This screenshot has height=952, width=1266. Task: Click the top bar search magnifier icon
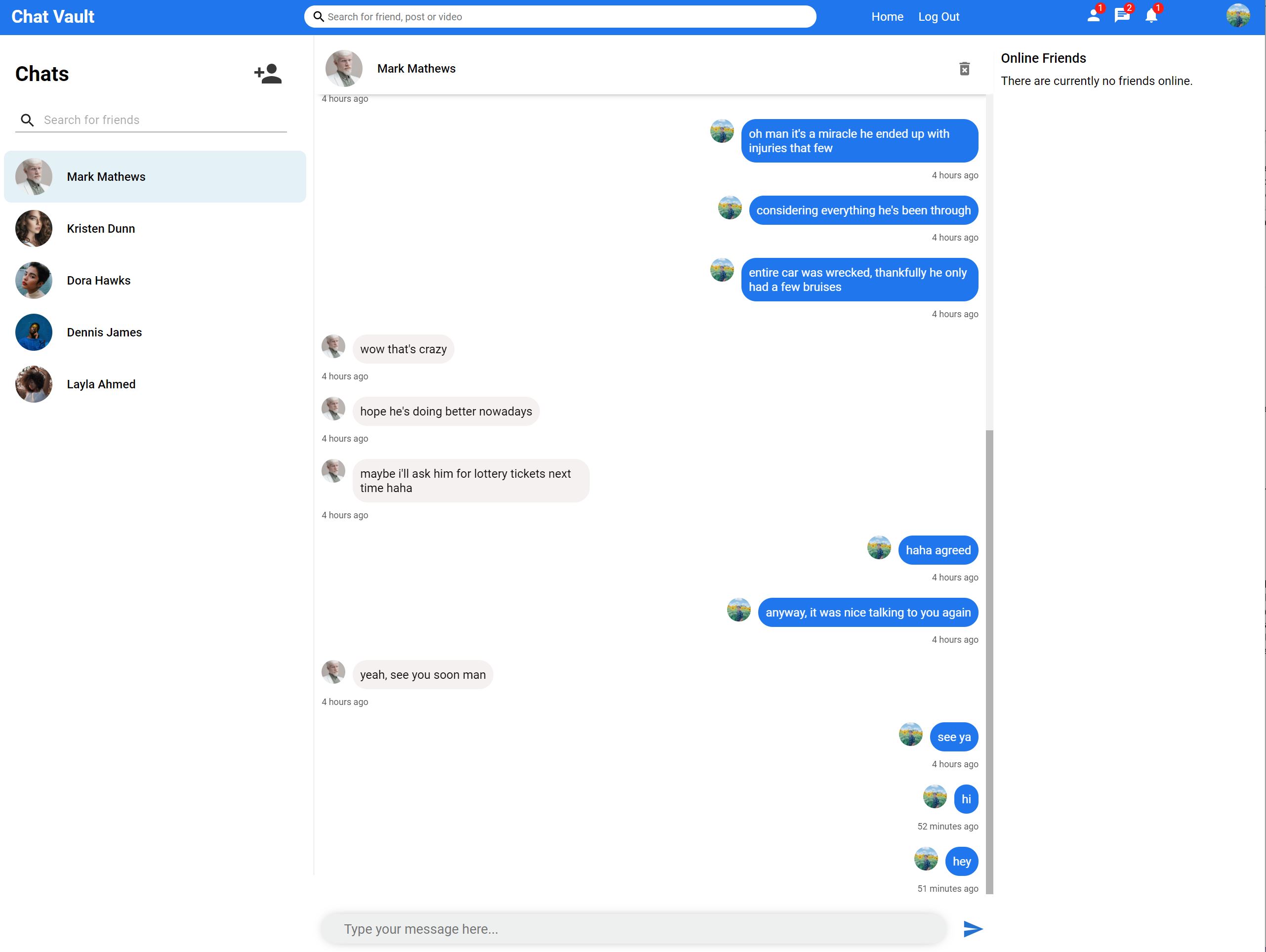coord(319,17)
